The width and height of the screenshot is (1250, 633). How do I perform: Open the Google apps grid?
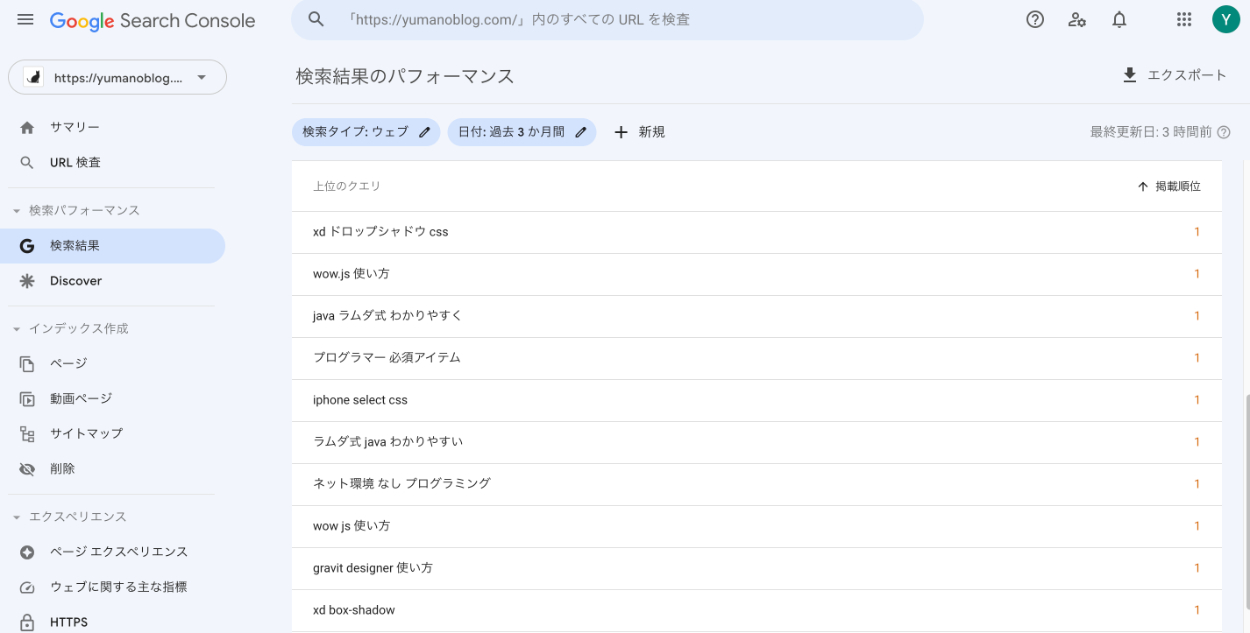pos(1184,20)
